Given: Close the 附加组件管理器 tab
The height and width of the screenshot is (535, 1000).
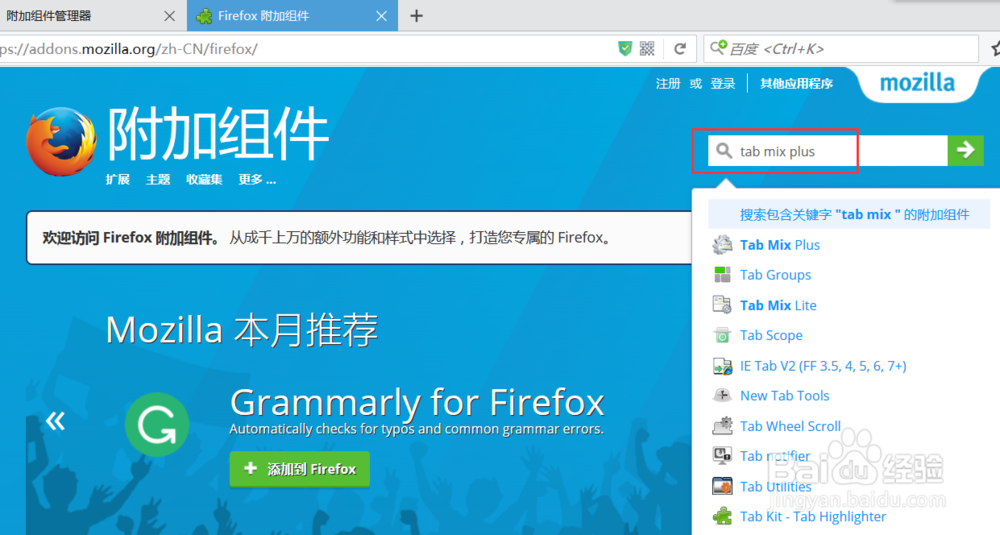Looking at the screenshot, I should 170,16.
